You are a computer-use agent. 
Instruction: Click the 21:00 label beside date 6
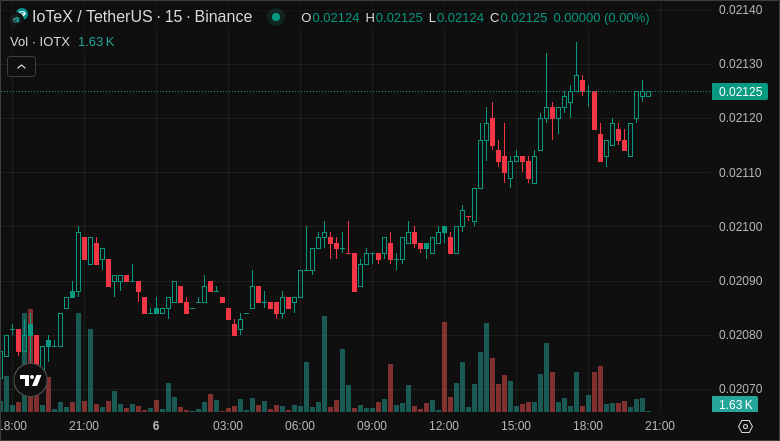[x=84, y=426]
